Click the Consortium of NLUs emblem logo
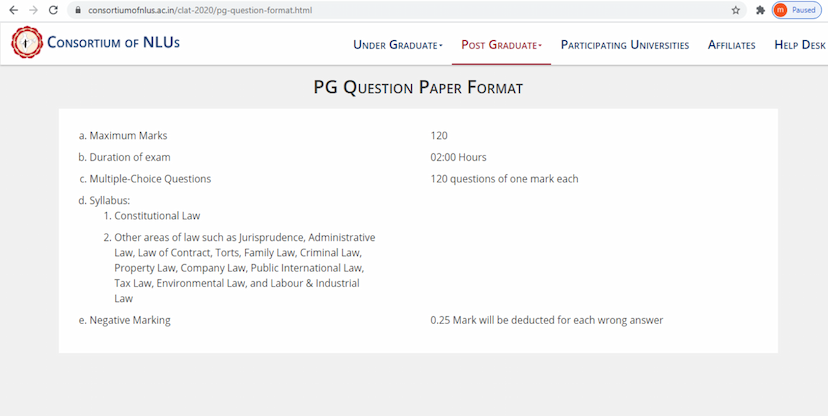 tap(27, 43)
